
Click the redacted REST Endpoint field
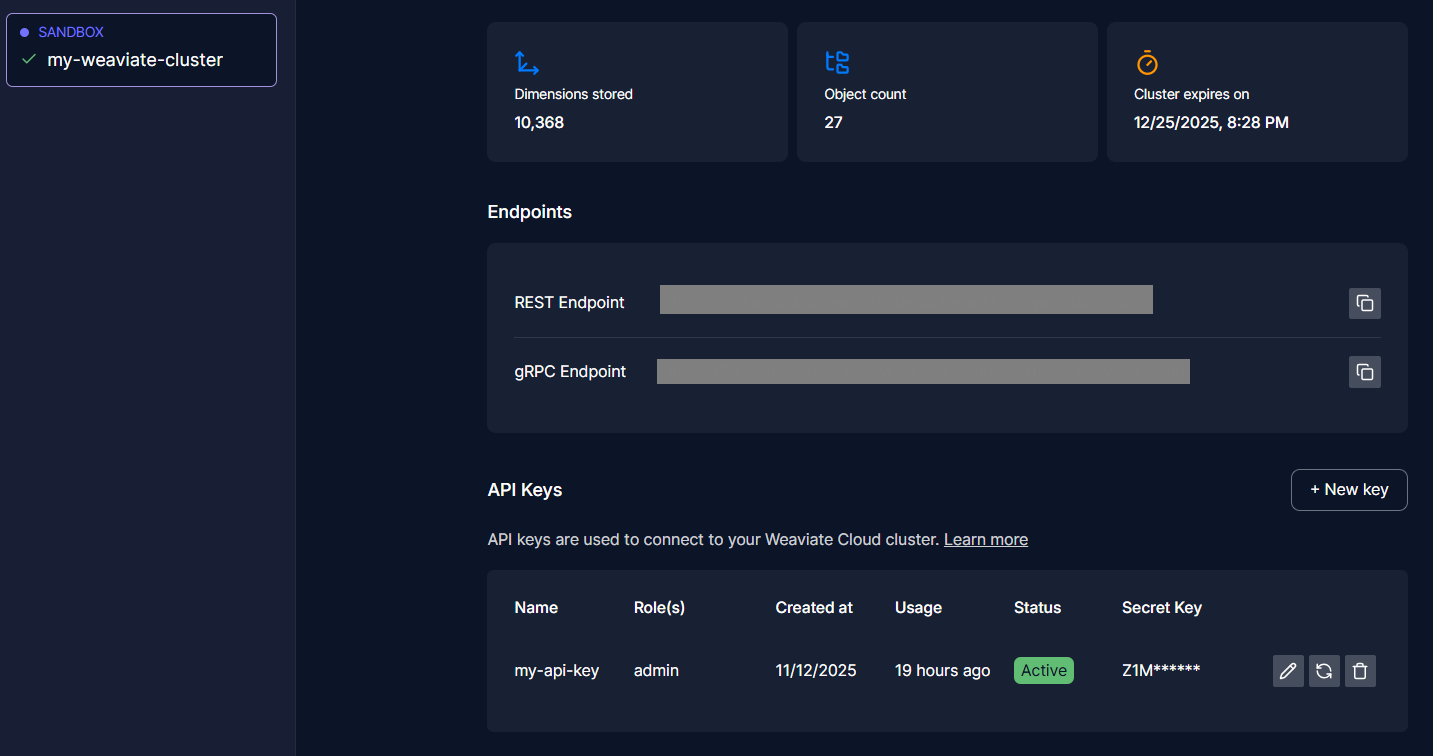coord(906,300)
